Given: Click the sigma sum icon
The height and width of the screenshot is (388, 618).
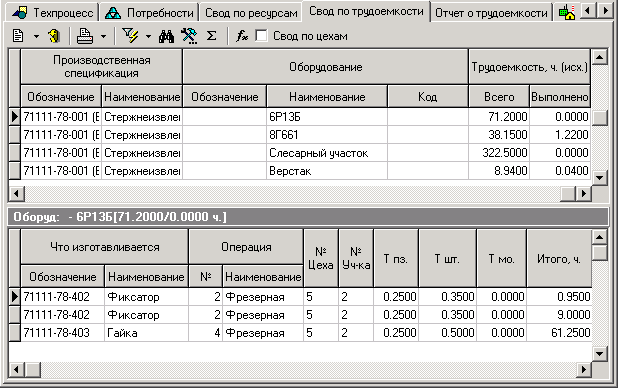Looking at the screenshot, I should click(212, 36).
